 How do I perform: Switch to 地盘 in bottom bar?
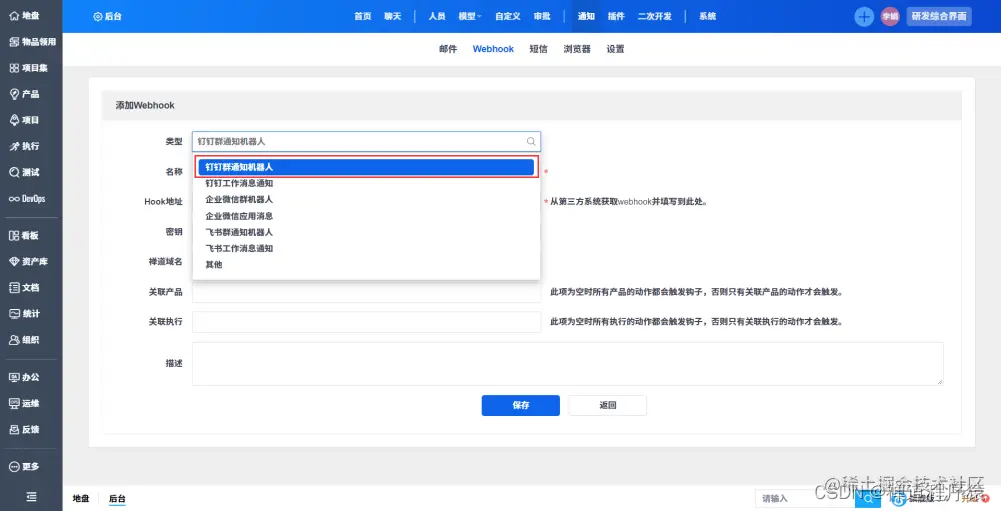[x=80, y=498]
